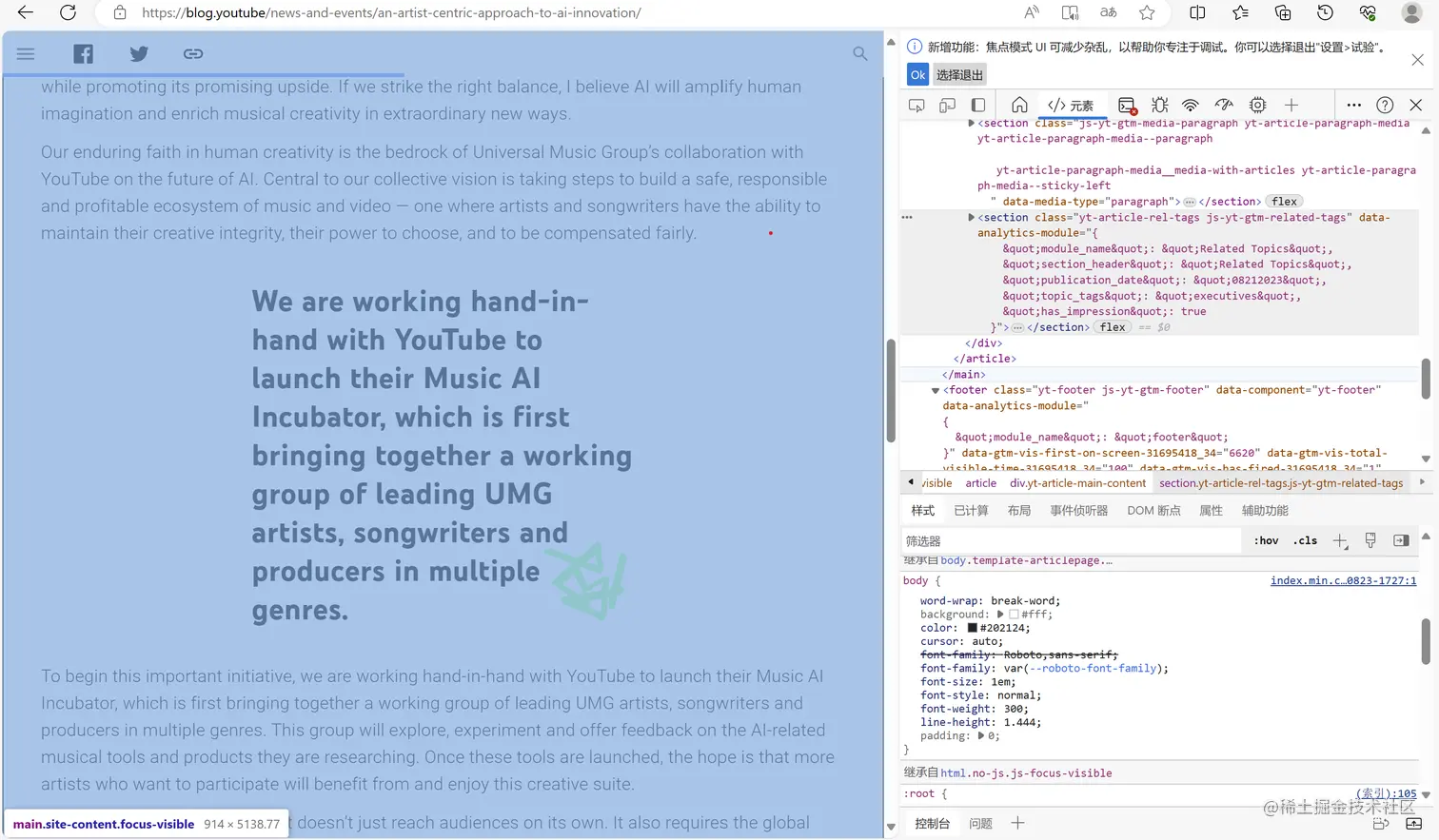
Task: Switch to the 样式 (Styles) tab
Action: [923, 511]
